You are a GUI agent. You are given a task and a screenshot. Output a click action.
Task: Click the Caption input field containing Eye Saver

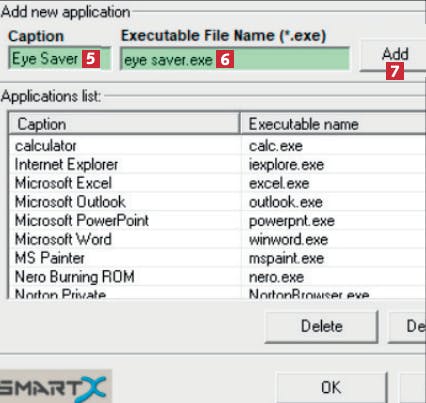[x=59, y=59]
